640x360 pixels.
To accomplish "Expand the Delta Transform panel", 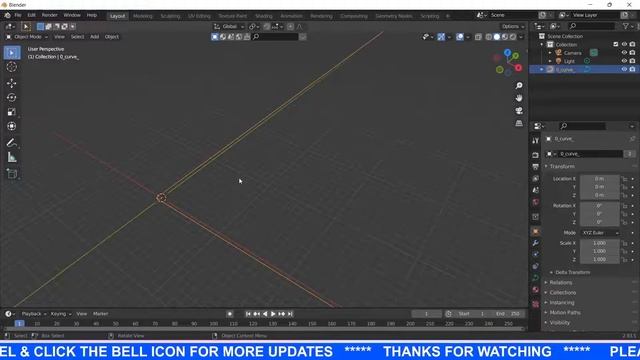I will click(x=572, y=272).
